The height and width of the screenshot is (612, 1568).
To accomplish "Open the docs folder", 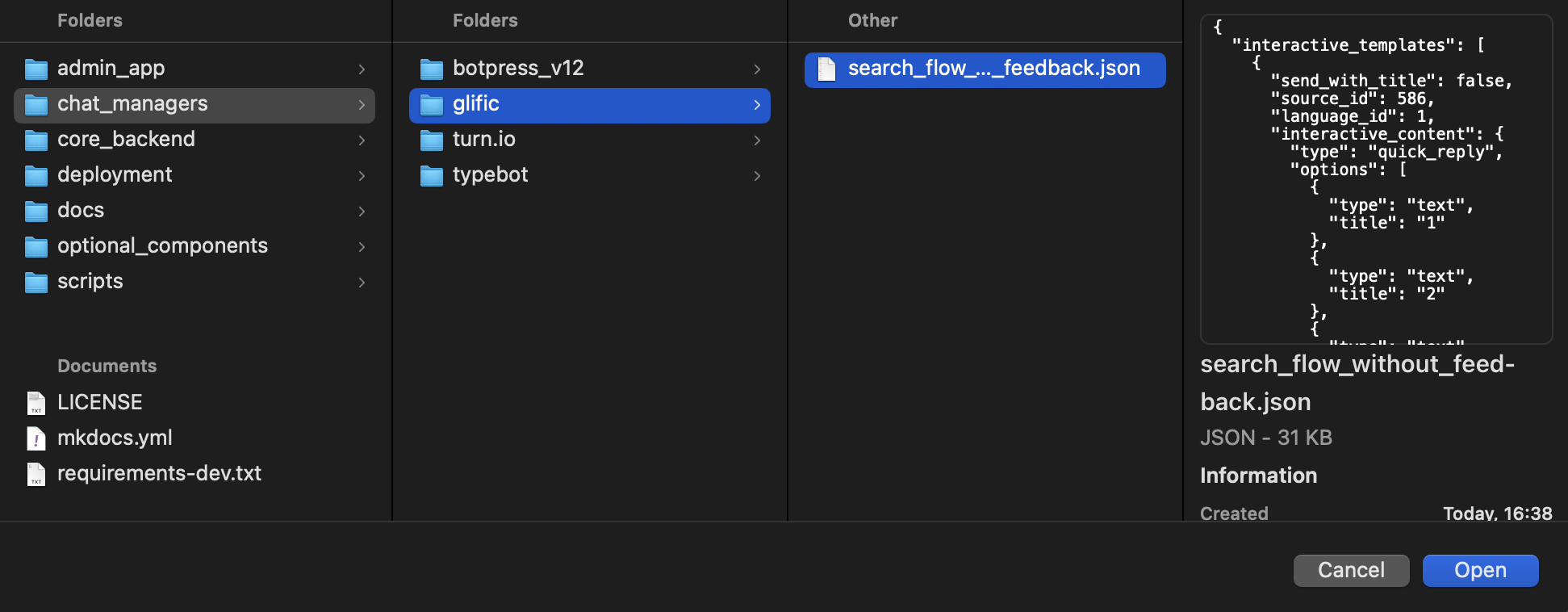I will [194, 212].
